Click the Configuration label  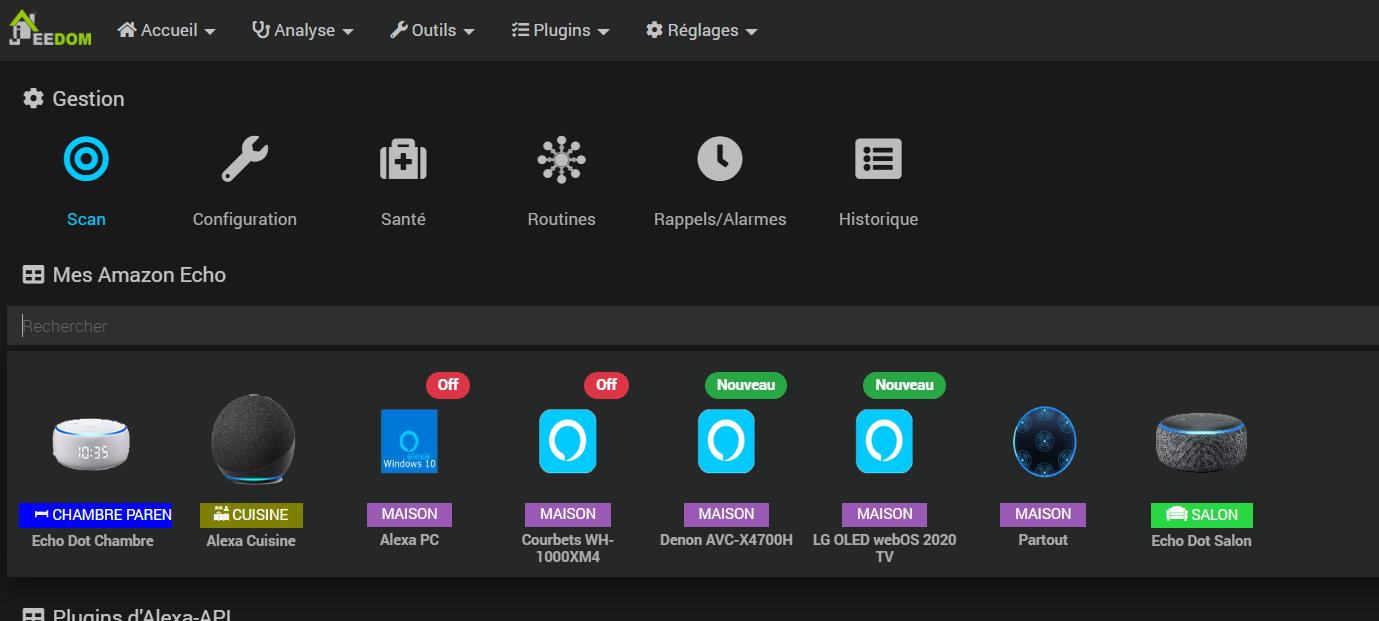(x=245, y=219)
